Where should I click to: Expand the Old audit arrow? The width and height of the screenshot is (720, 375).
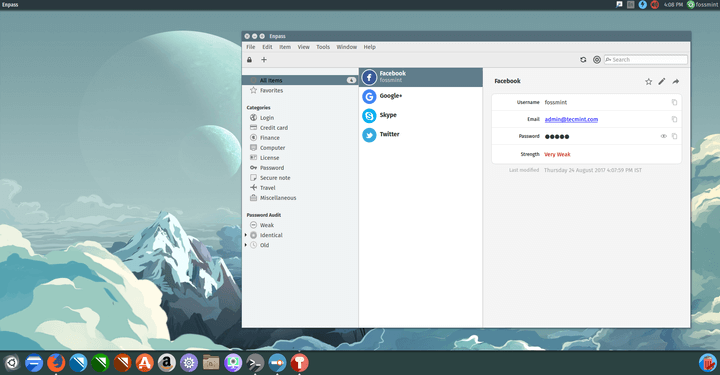click(x=246, y=245)
